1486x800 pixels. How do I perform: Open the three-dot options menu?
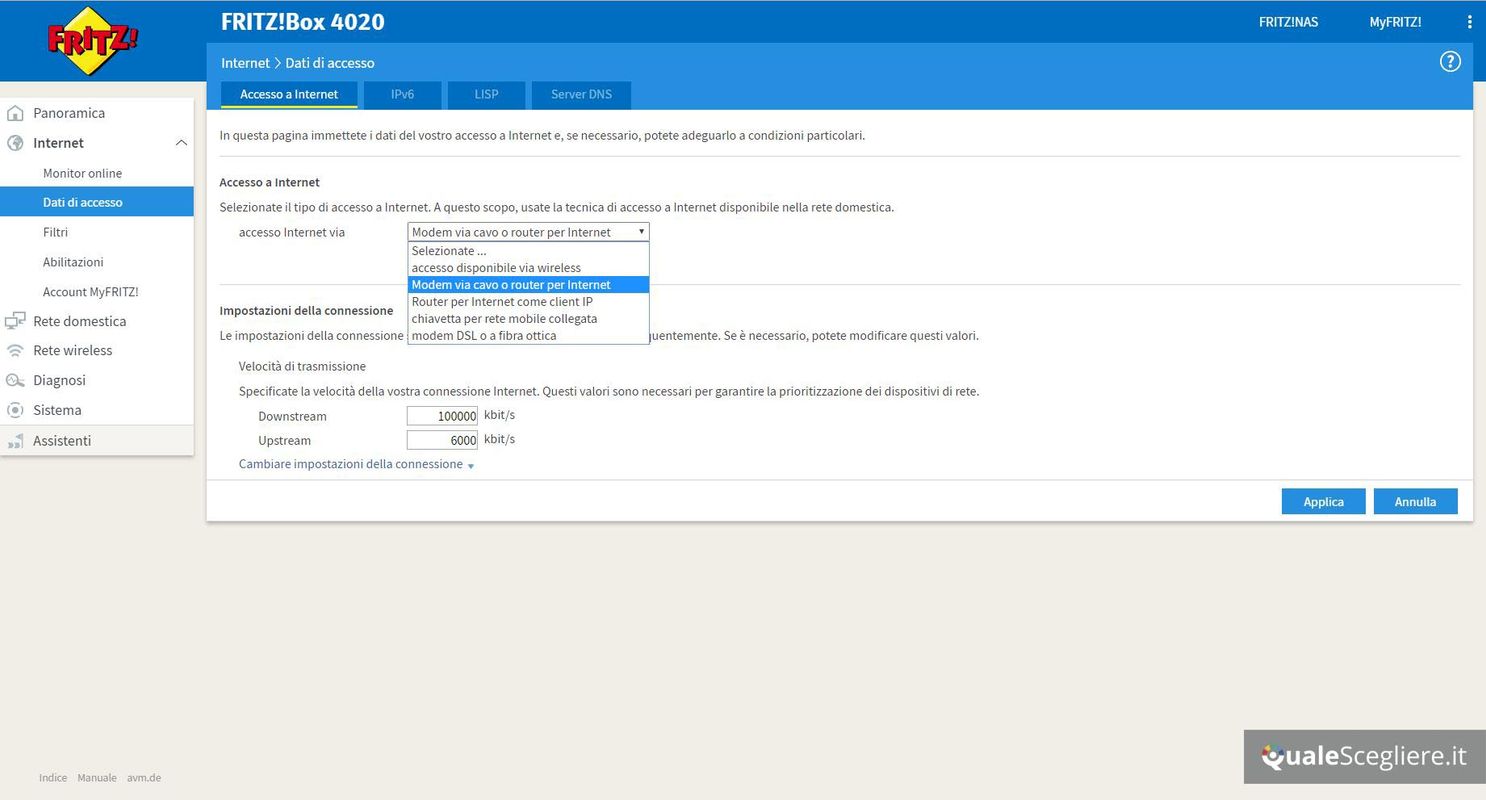(1469, 22)
